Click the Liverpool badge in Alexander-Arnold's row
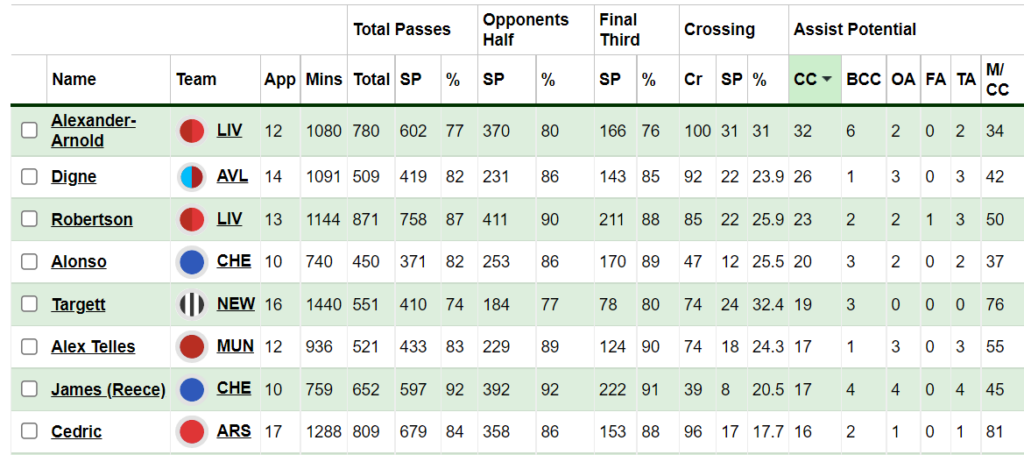The width and height of the screenshot is (1024, 455). pos(192,131)
